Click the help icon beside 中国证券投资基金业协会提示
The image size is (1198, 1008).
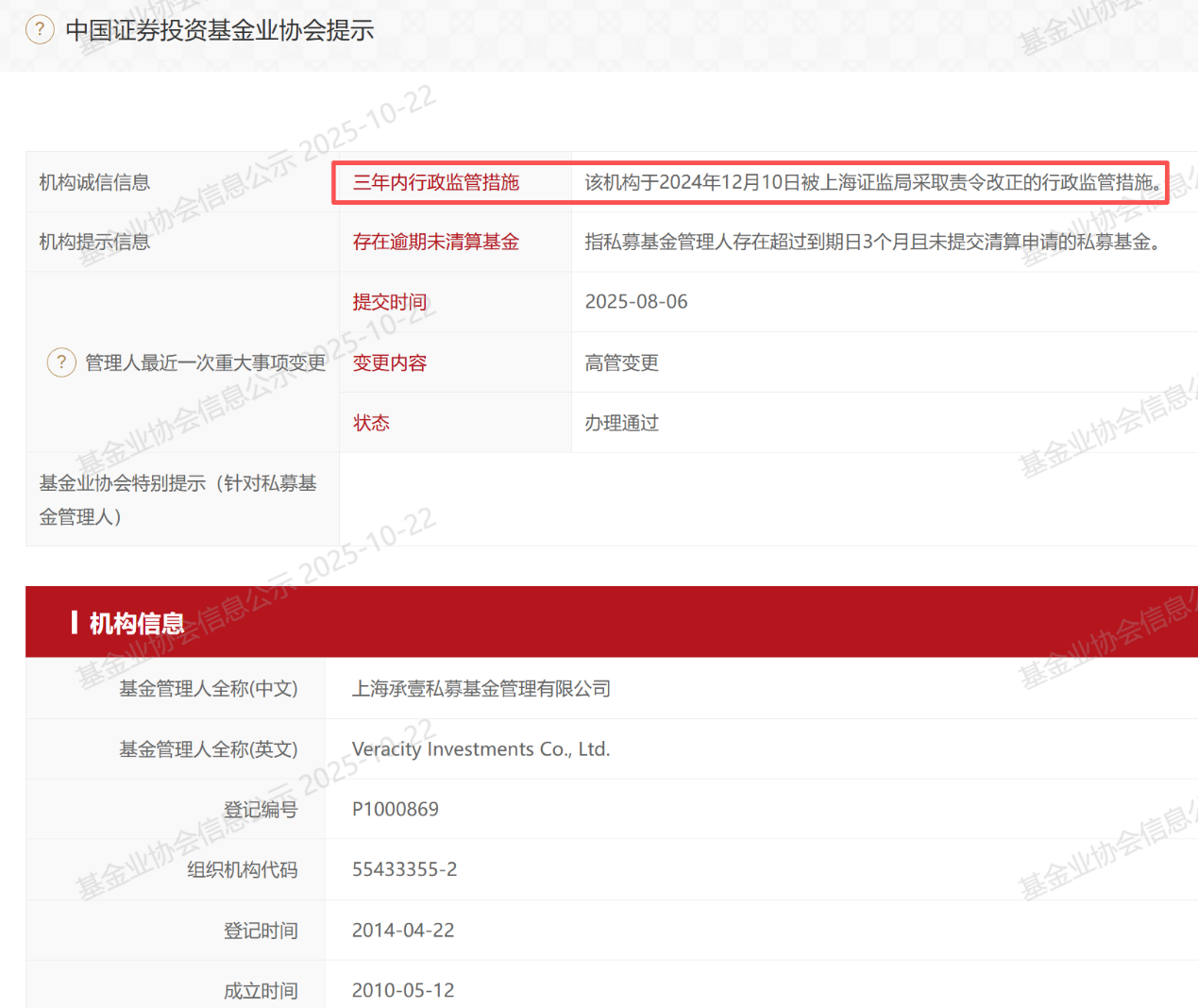[x=40, y=30]
